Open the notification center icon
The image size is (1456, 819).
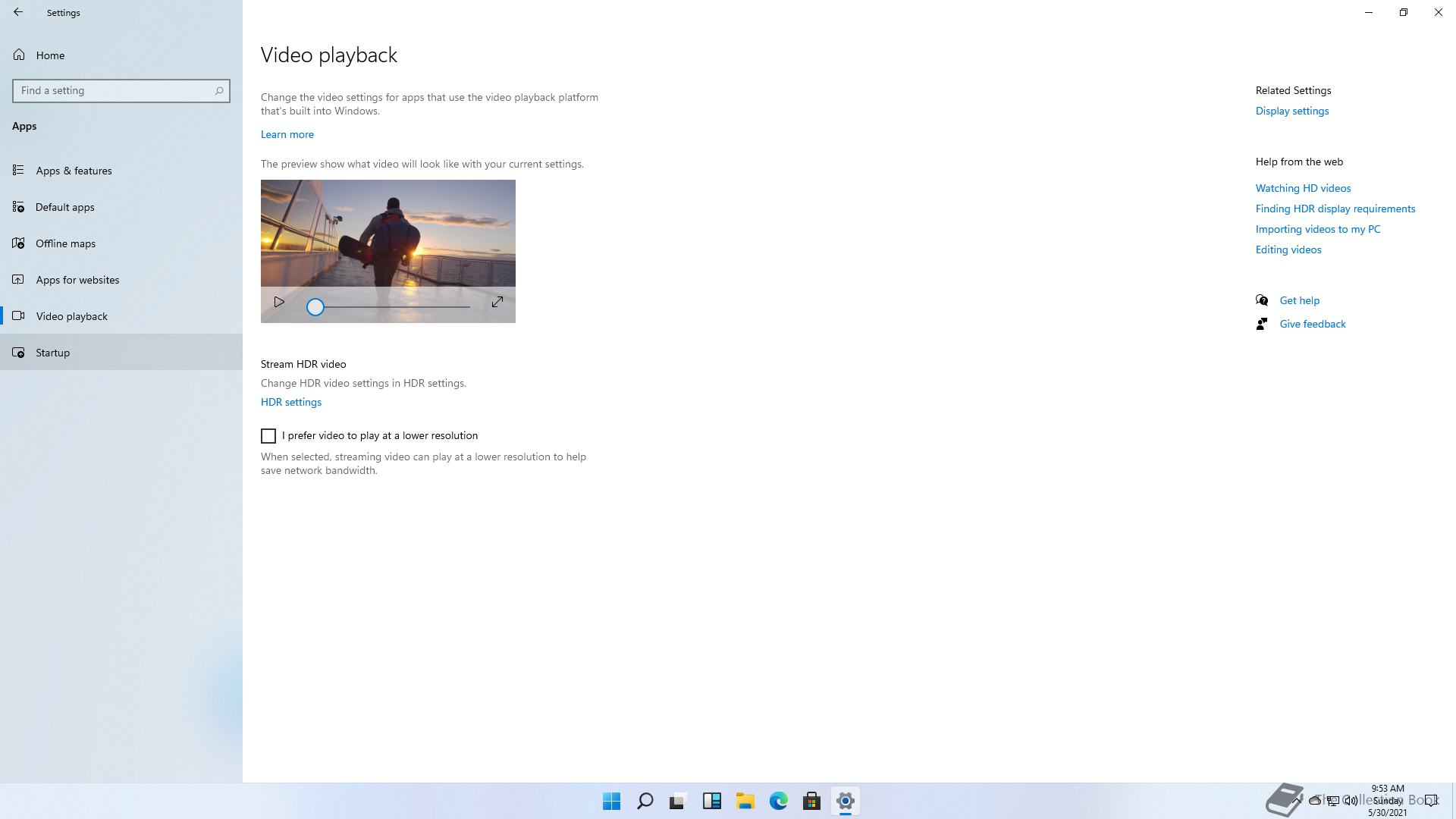point(1431,800)
